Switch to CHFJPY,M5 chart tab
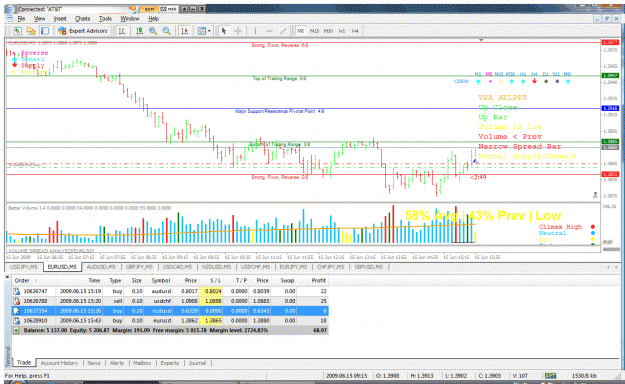This screenshot has height=384, width=625. click(331, 267)
